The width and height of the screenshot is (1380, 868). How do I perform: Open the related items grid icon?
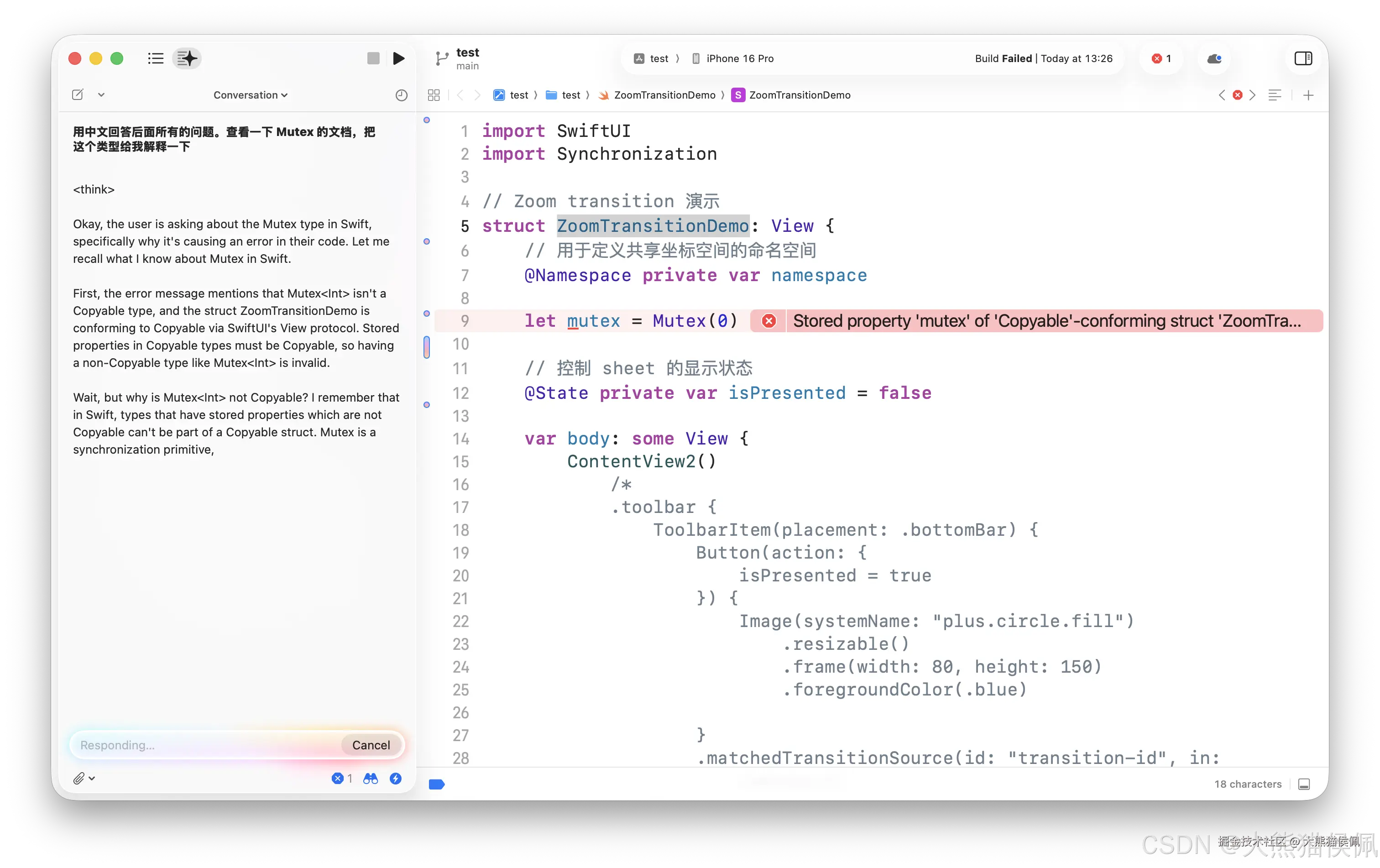(x=434, y=95)
